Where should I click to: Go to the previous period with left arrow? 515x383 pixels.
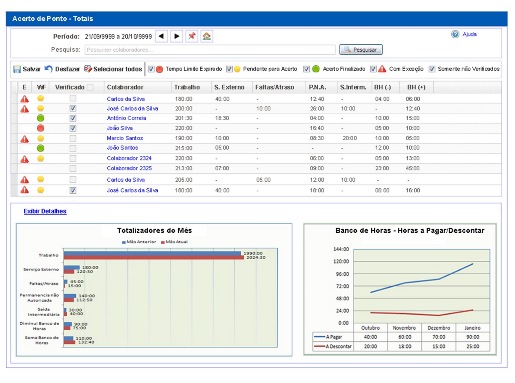(x=161, y=36)
